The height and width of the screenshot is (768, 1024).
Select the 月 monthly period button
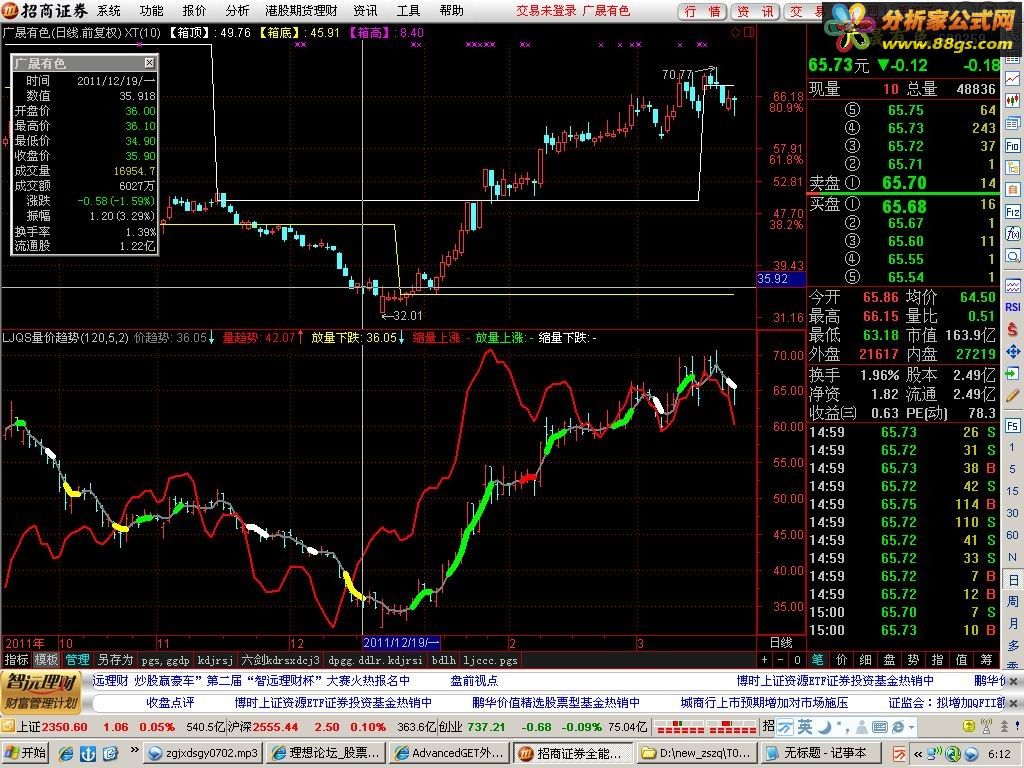coord(1012,623)
